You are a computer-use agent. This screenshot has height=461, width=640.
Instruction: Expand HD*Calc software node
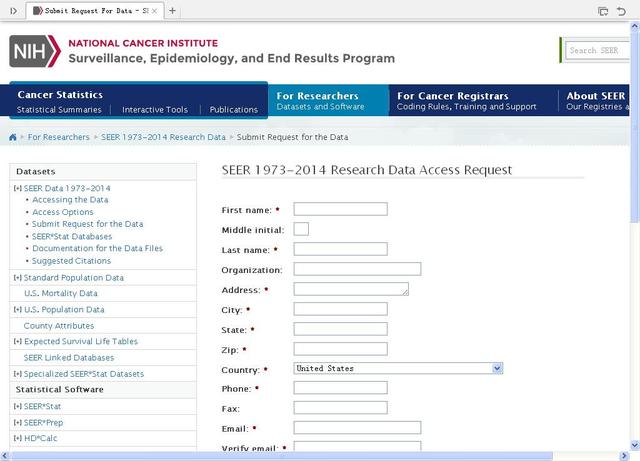point(18,438)
